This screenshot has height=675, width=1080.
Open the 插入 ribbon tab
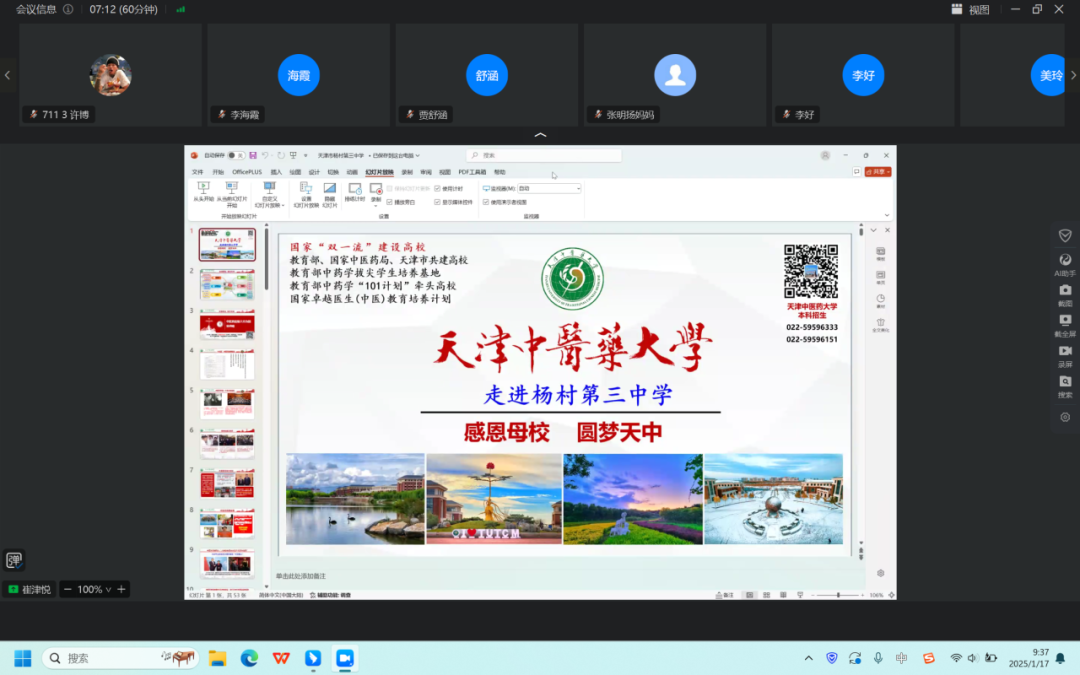pyautogui.click(x=276, y=172)
